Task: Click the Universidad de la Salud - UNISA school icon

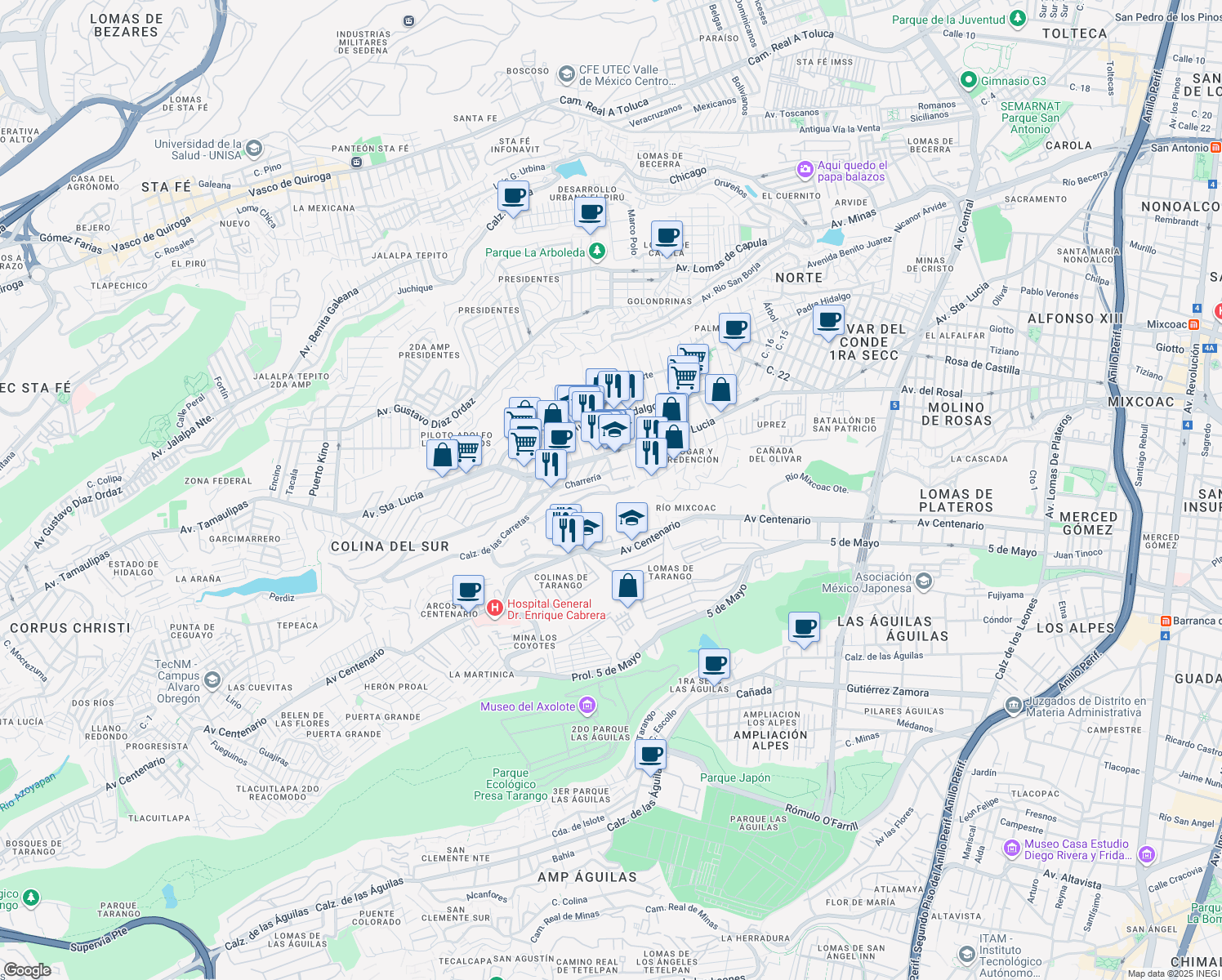Action: [x=252, y=149]
